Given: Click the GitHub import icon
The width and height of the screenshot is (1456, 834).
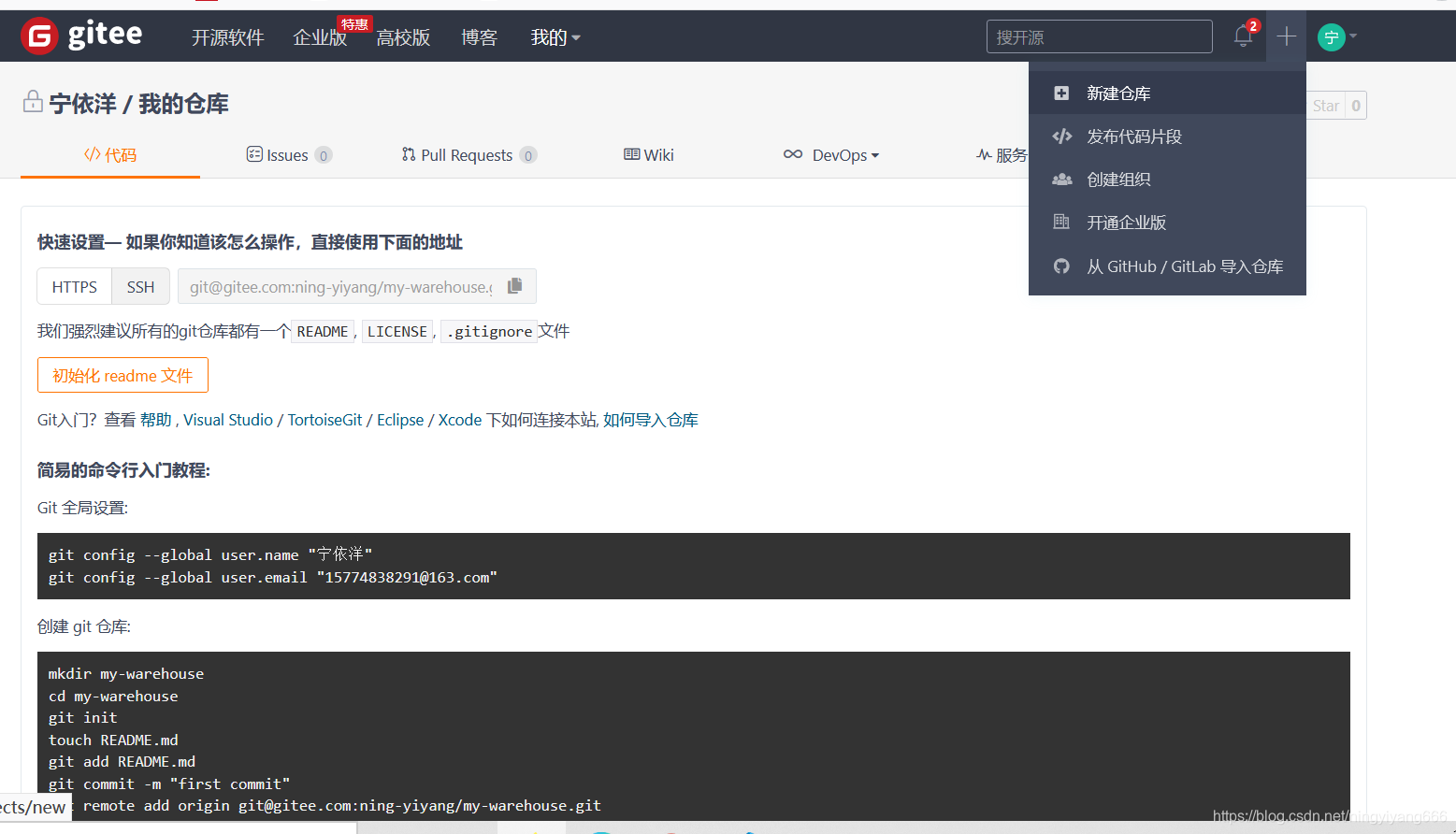Looking at the screenshot, I should (x=1061, y=266).
